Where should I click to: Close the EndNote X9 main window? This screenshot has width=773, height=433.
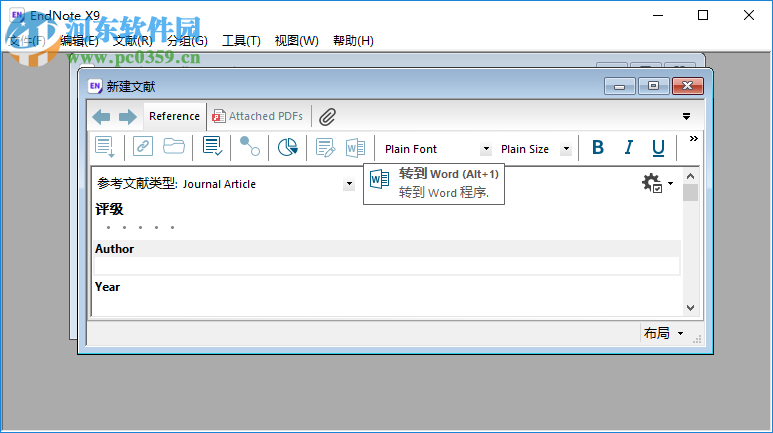[749, 15]
